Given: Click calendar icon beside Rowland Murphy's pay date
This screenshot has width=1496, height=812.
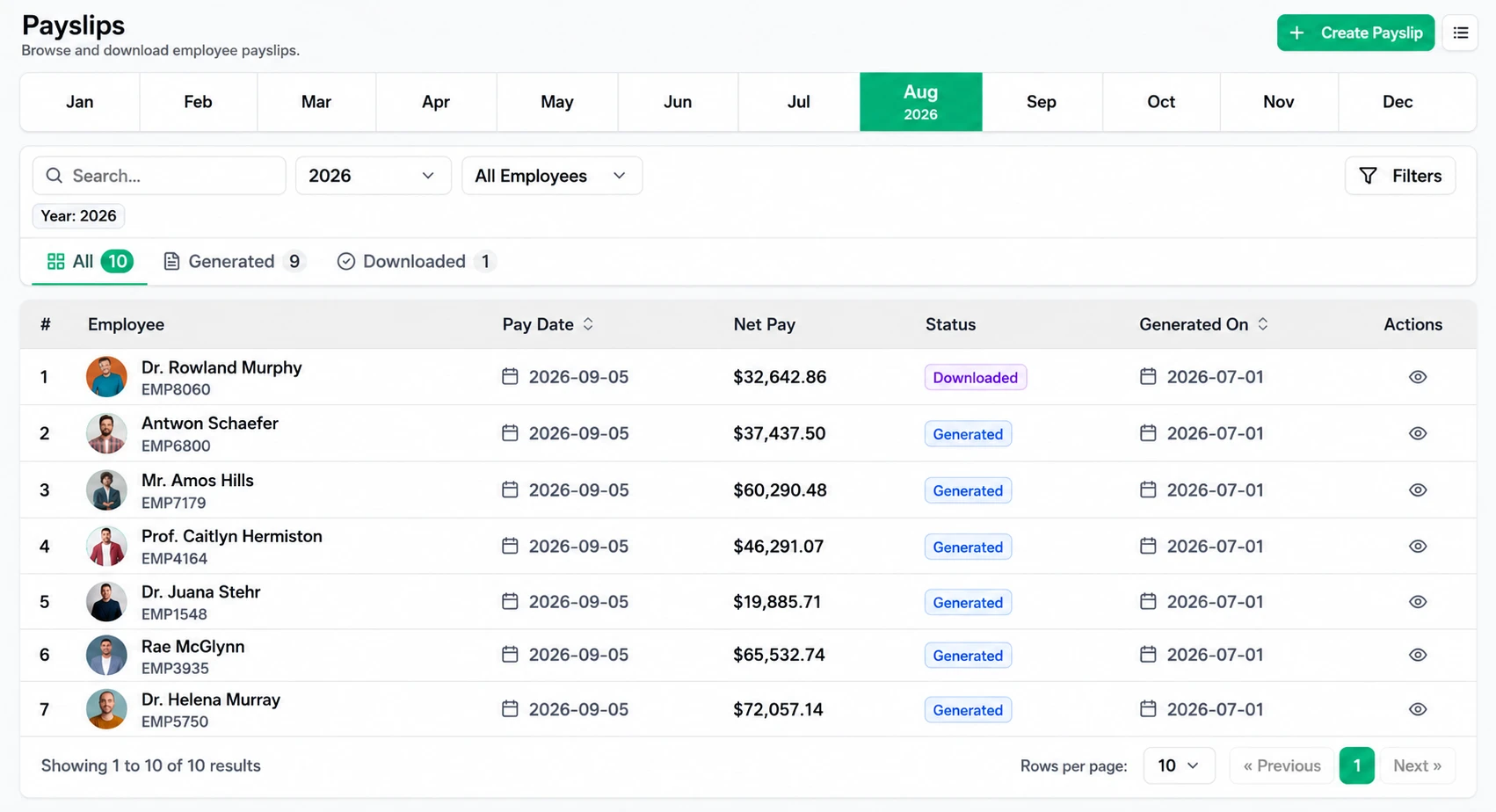Looking at the screenshot, I should pos(510,376).
